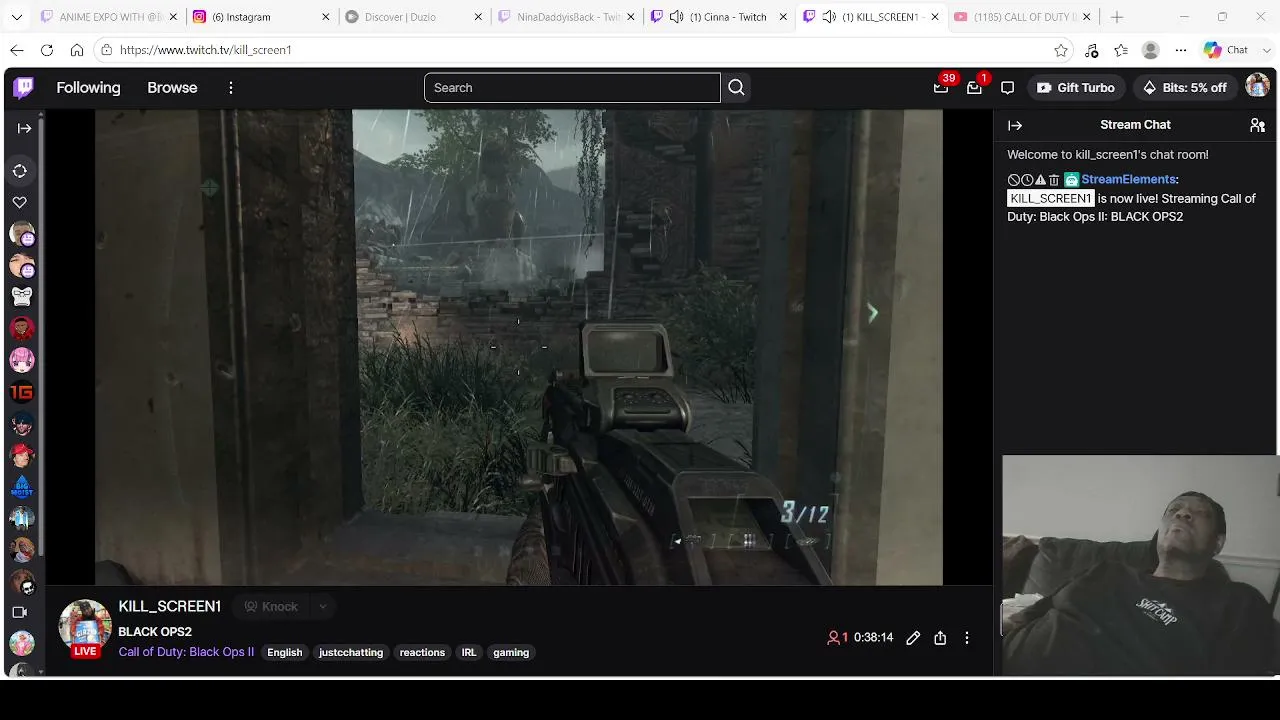Delete the StreamElements message with trash icon

coord(1054,180)
